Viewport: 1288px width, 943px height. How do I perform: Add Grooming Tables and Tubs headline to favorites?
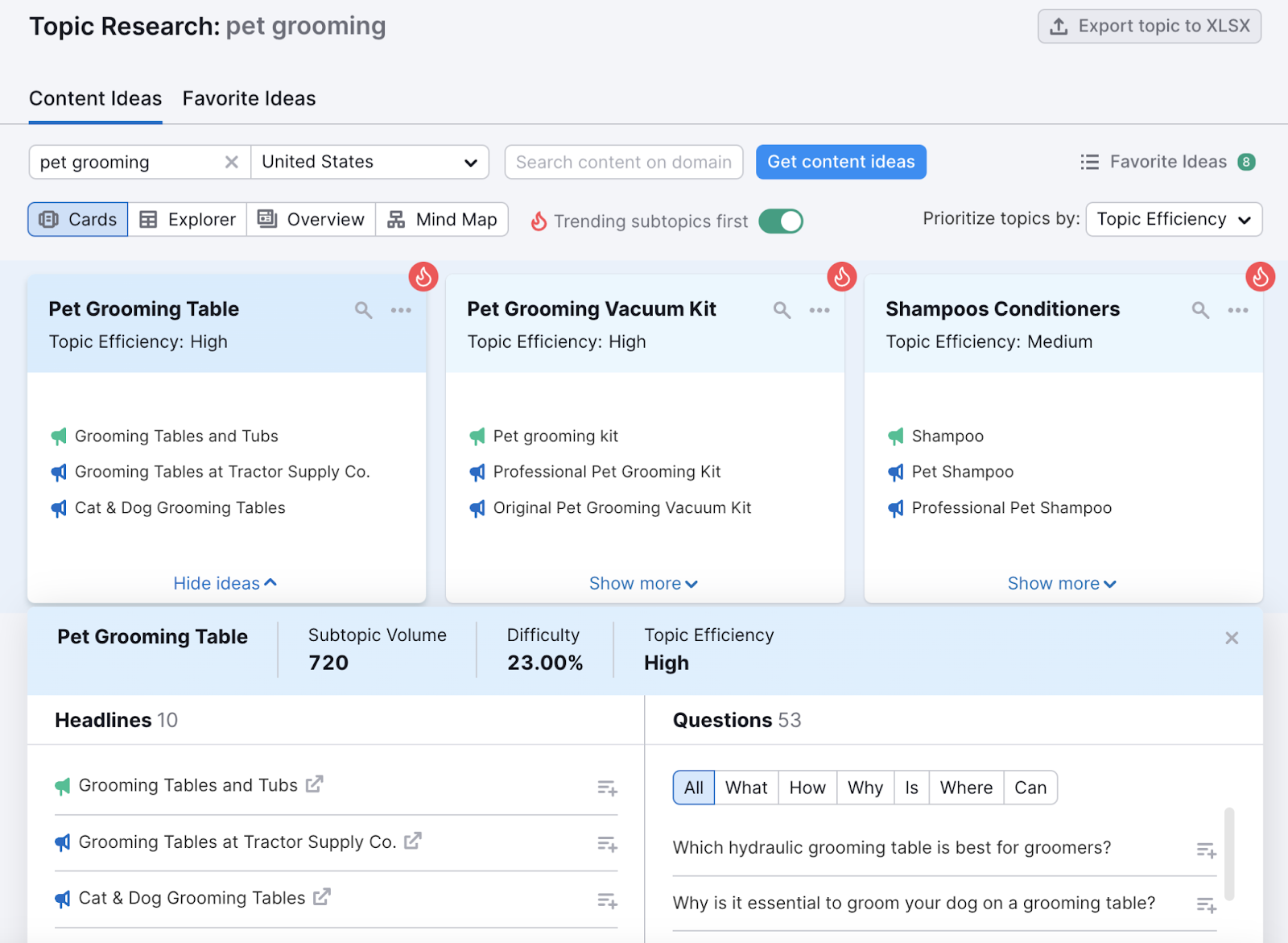point(607,788)
